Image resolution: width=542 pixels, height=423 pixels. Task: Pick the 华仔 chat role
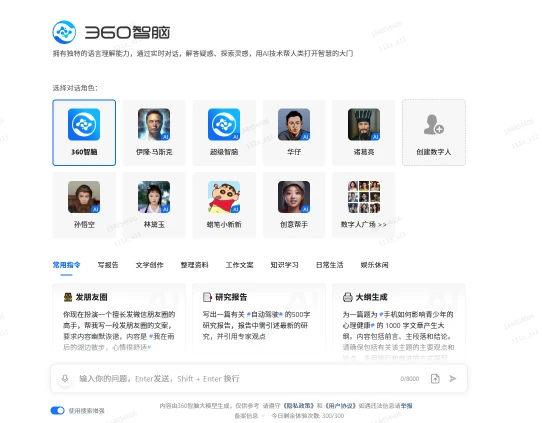(294, 133)
